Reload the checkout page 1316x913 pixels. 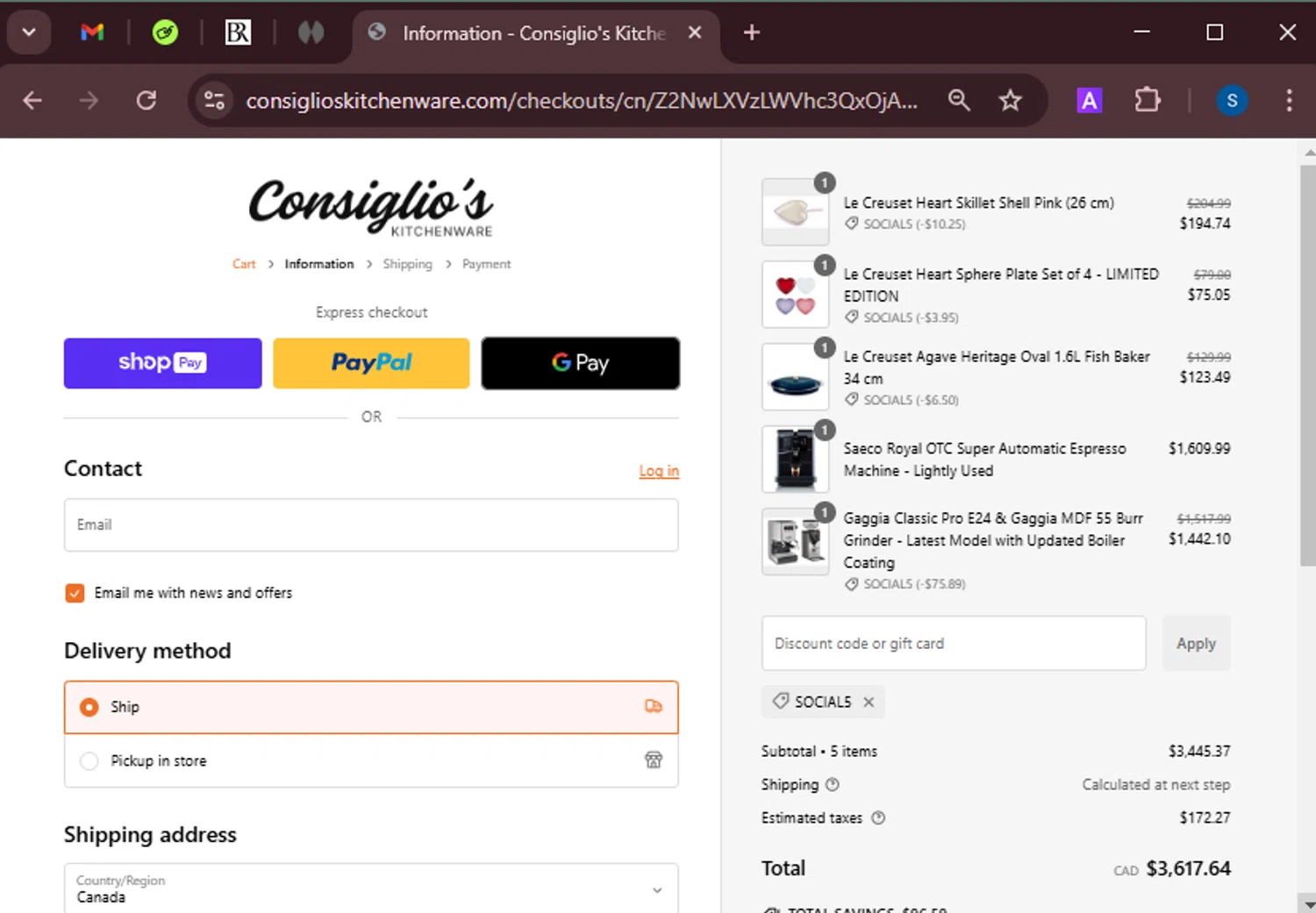[x=147, y=101]
